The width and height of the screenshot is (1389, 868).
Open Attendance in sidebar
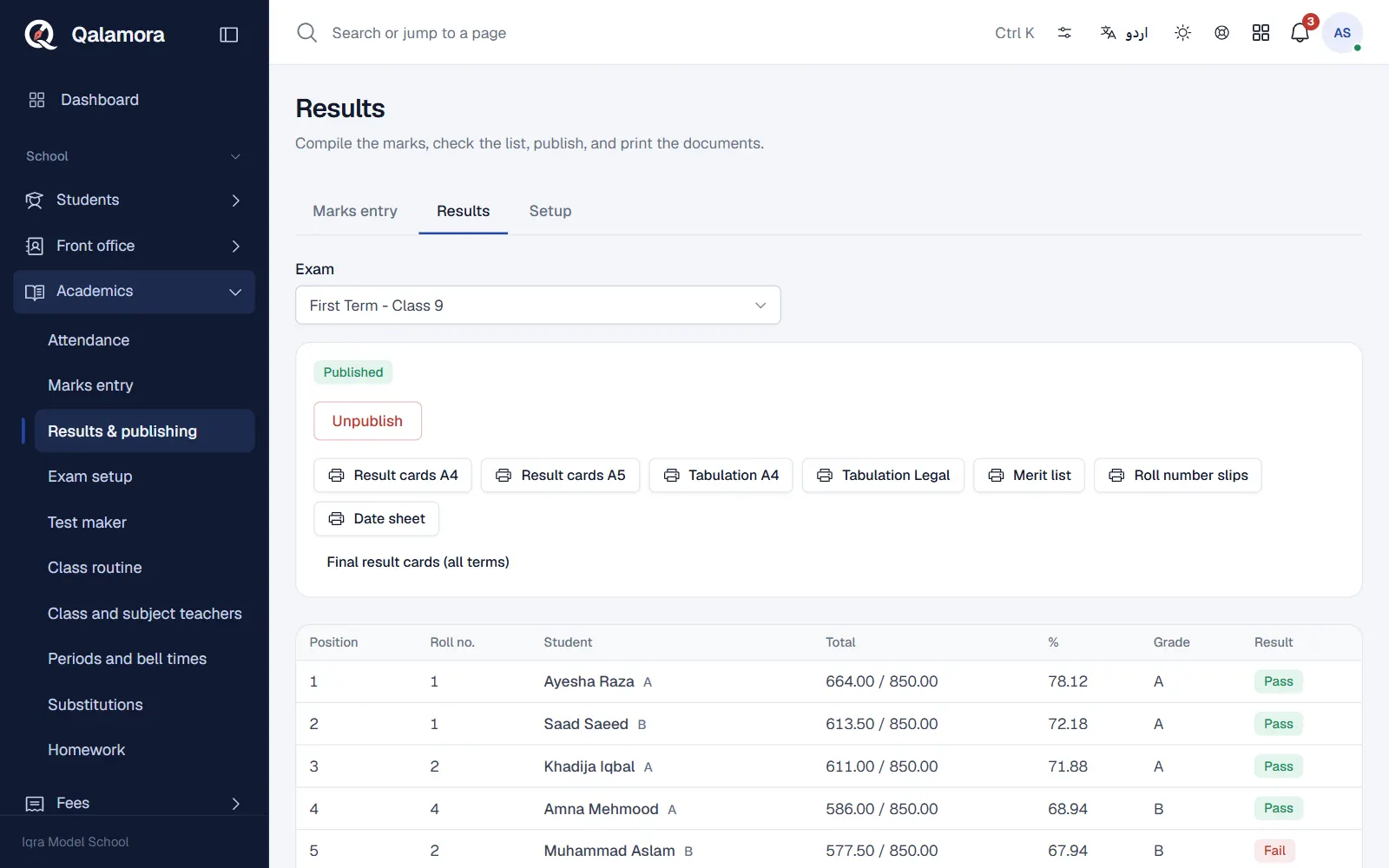[145, 340]
